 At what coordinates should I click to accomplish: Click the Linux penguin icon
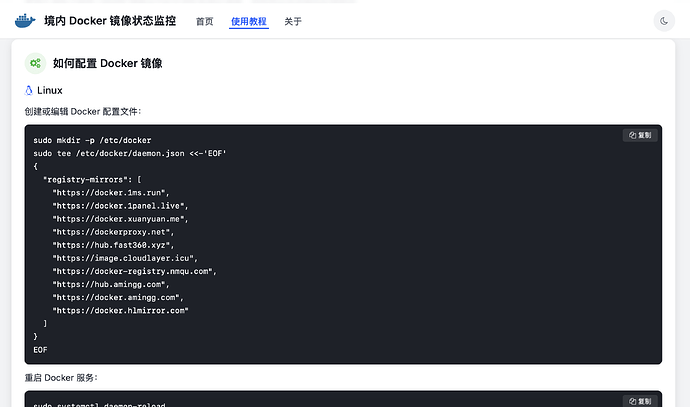(29, 90)
